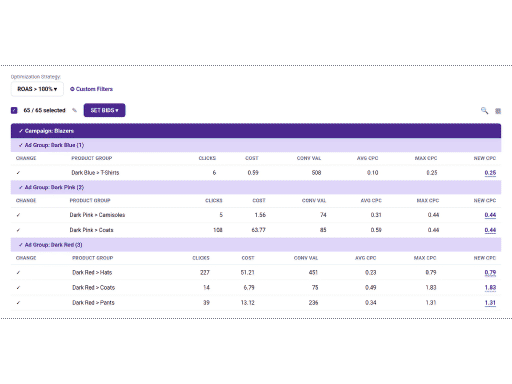Sort Dark Red table by COST header
This screenshot has height=384, width=512.
(x=248, y=258)
